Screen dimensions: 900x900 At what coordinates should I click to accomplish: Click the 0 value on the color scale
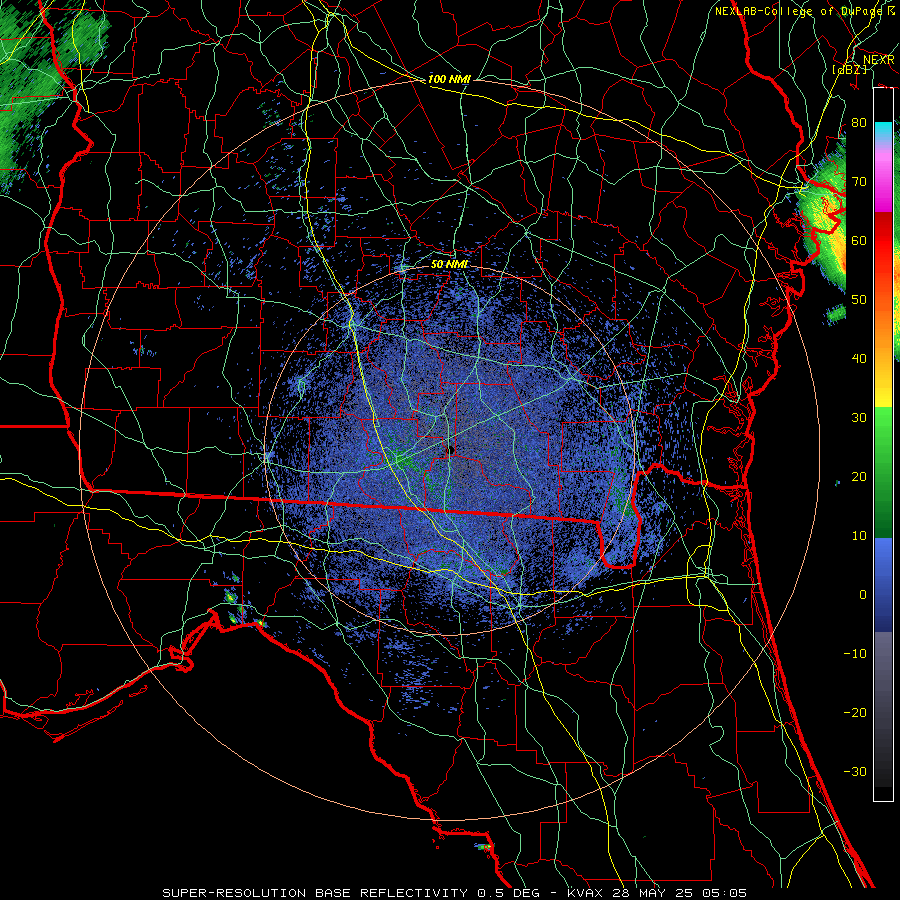point(863,595)
